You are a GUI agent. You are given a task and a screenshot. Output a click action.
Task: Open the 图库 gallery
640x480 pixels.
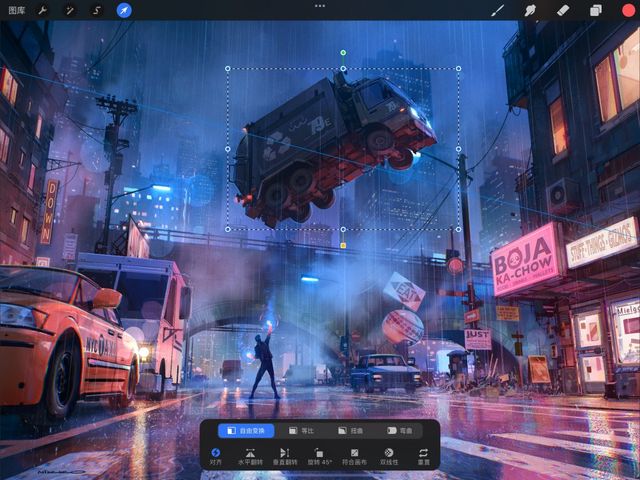point(17,10)
